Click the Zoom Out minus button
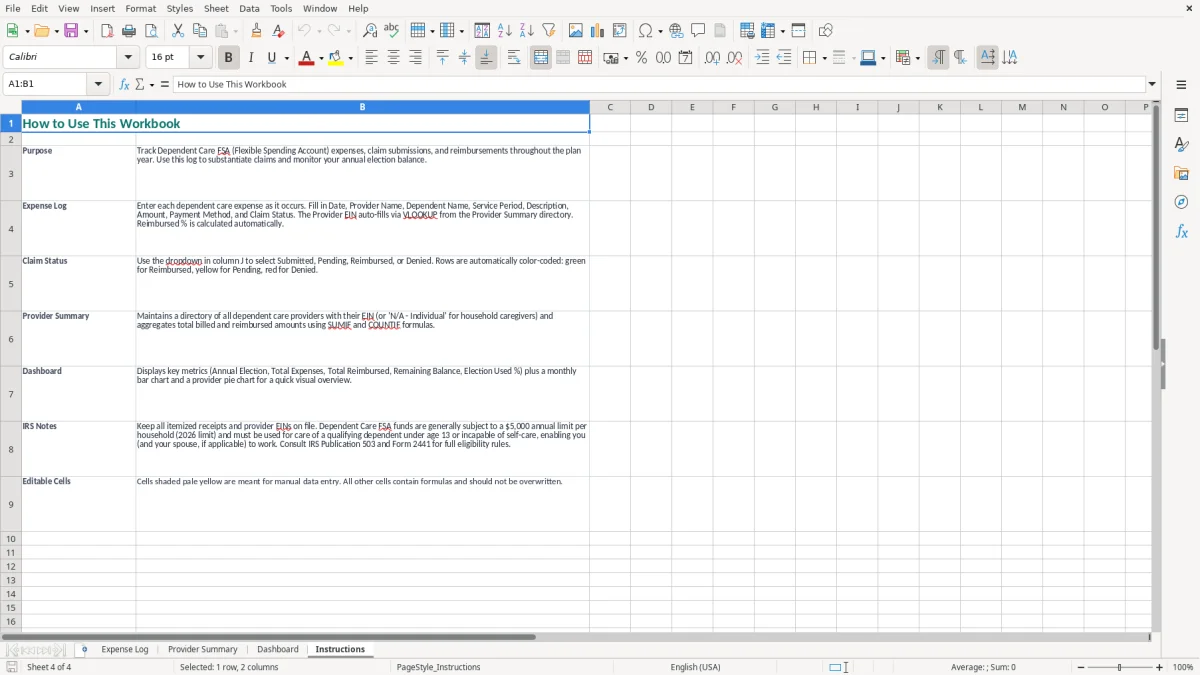Screen dimensions: 1200x675 (x=1080, y=667)
